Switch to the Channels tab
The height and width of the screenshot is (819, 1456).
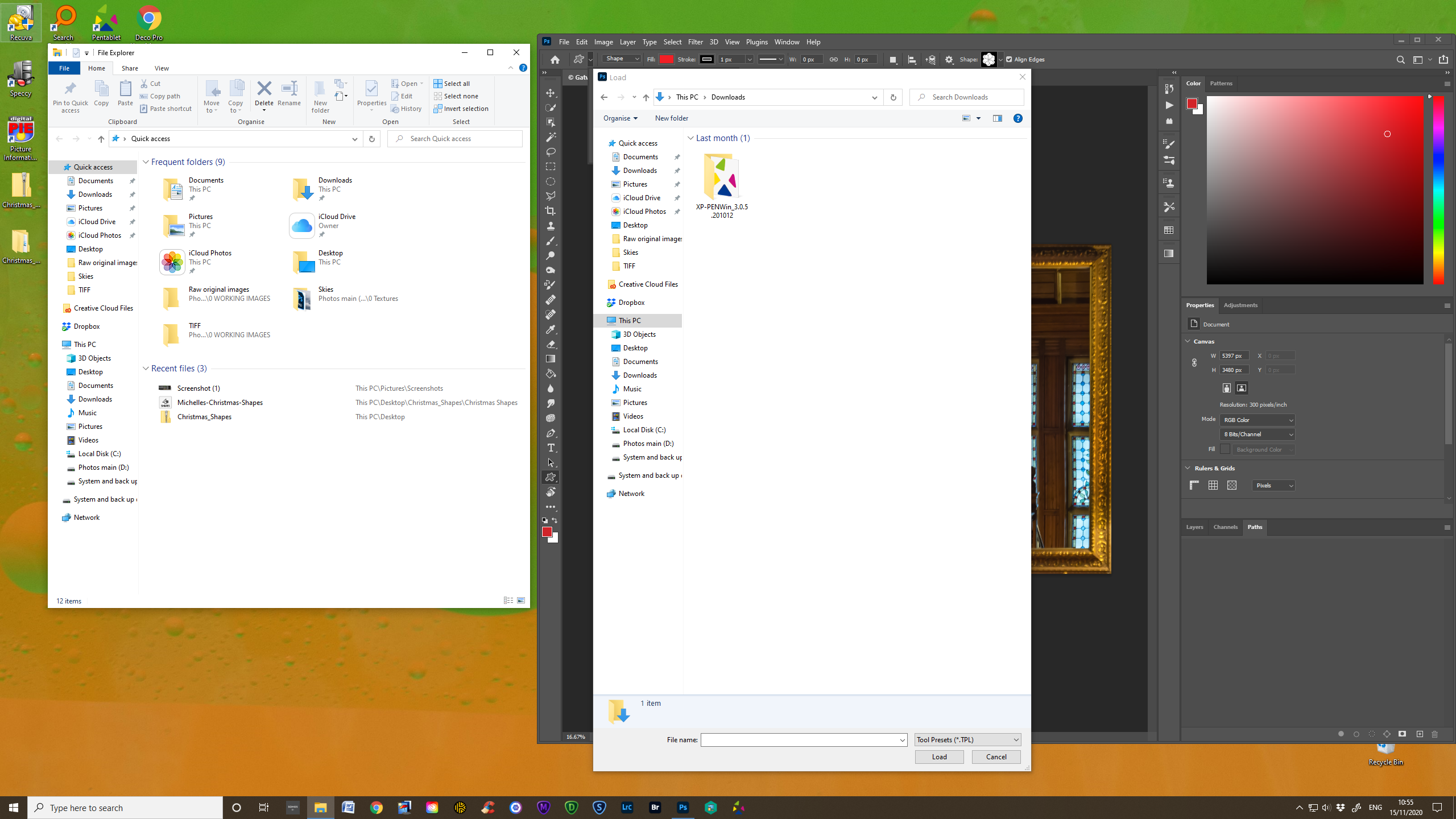pos(1225,527)
